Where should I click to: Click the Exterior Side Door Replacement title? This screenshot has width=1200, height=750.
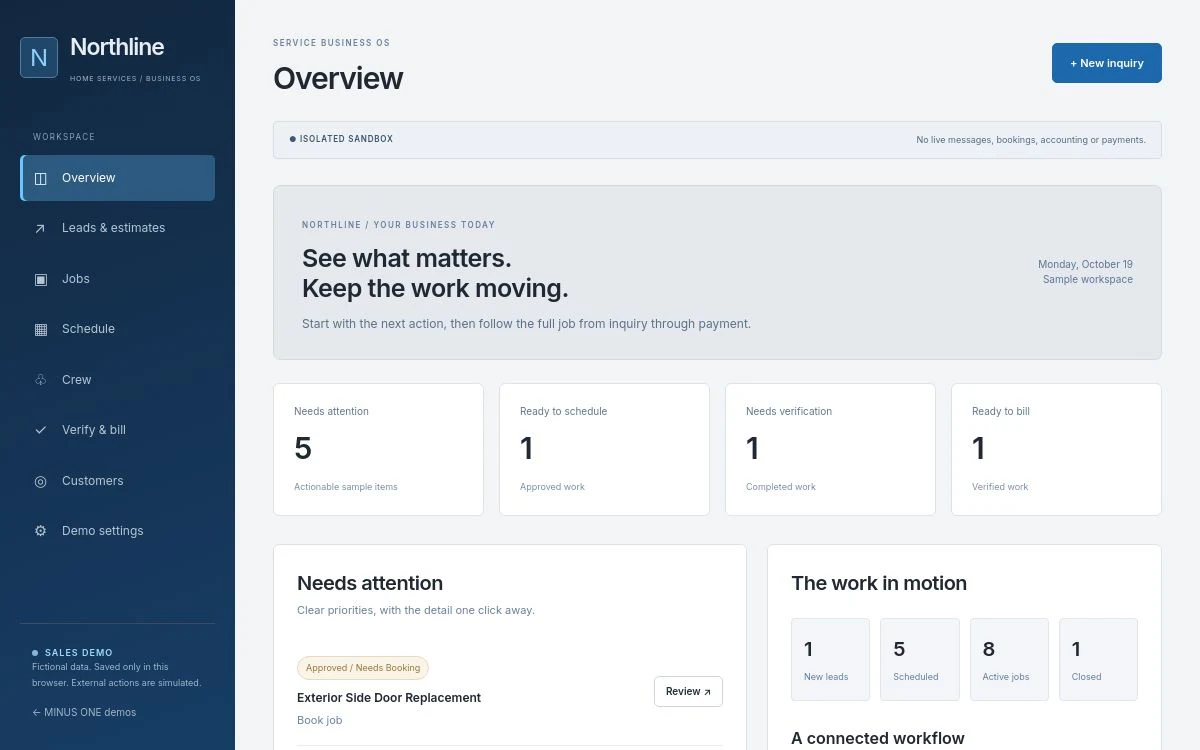(x=389, y=698)
